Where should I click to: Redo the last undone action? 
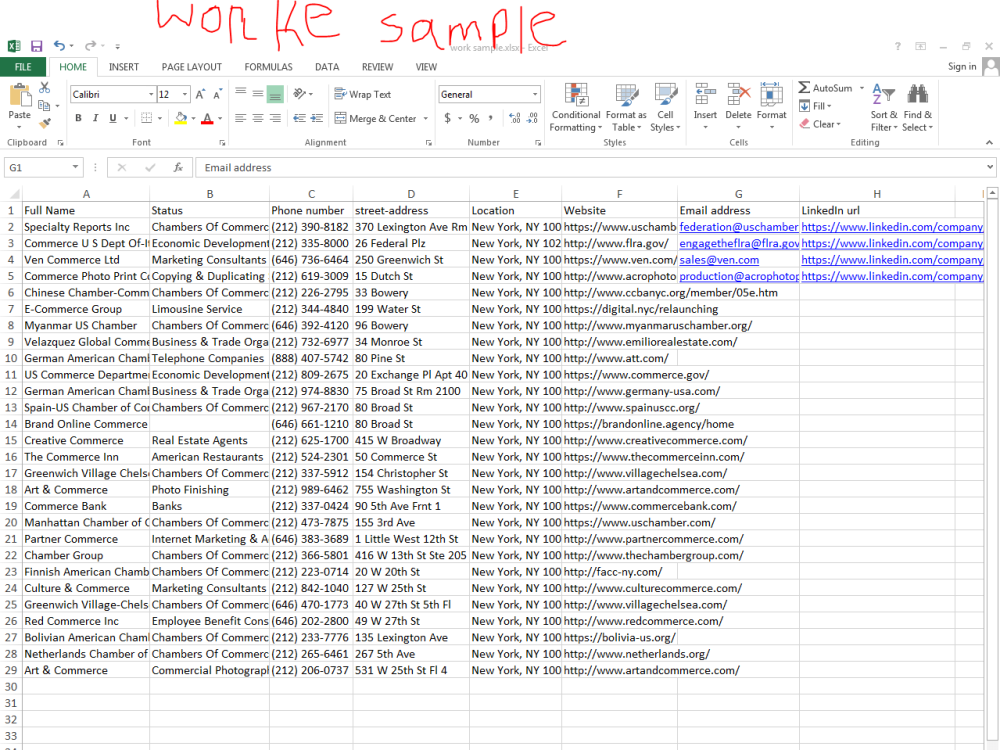pos(91,45)
